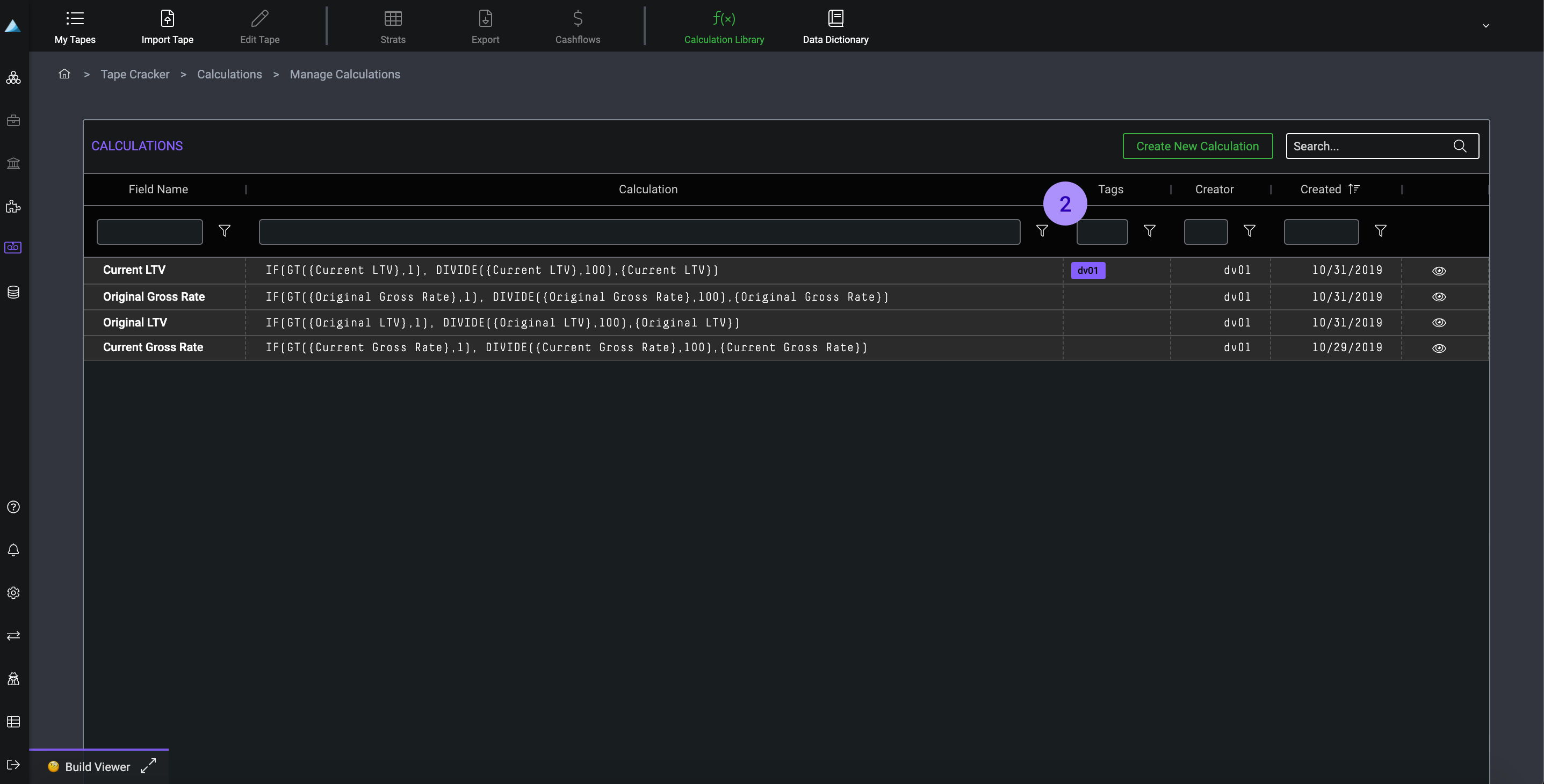
Task: Open the Field Name filter funnel
Action: pyautogui.click(x=224, y=230)
